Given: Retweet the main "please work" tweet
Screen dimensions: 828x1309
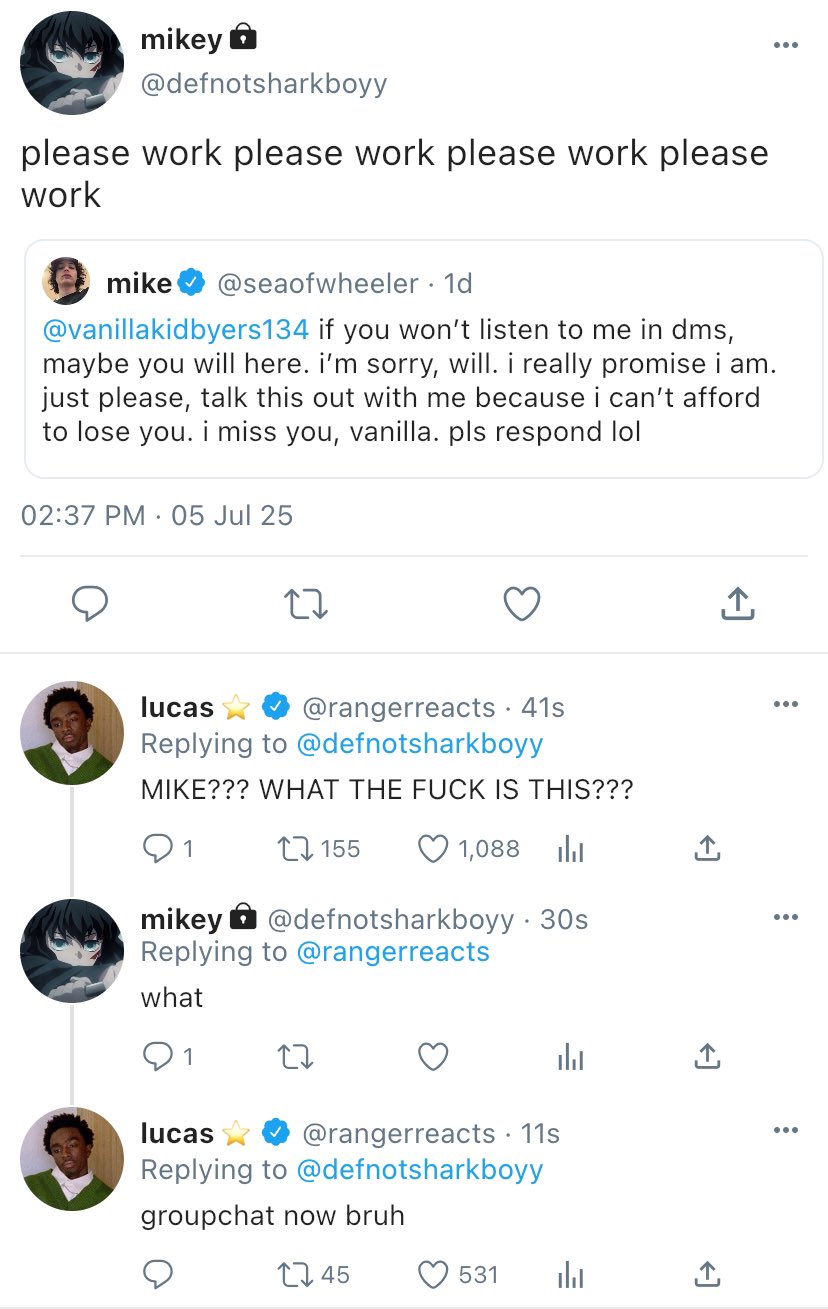Looking at the screenshot, I should [x=306, y=603].
